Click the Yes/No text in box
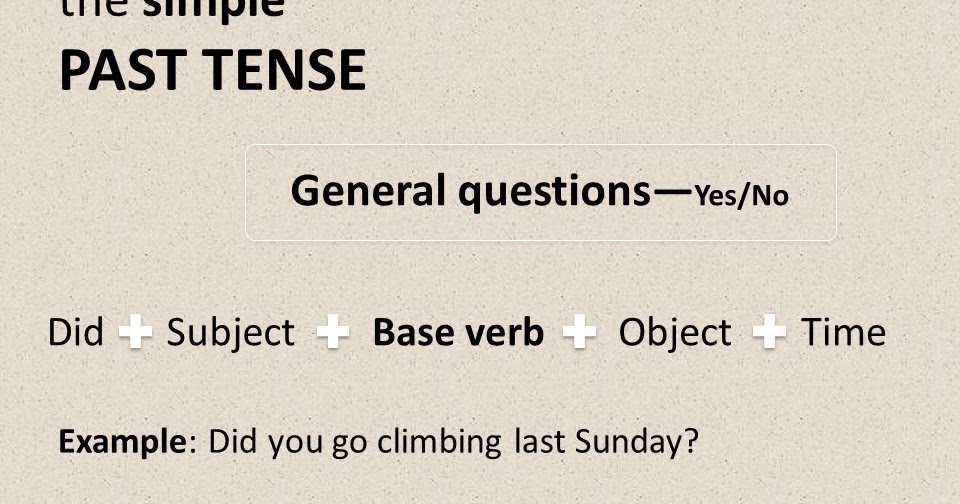This screenshot has width=960, height=504. 741,196
